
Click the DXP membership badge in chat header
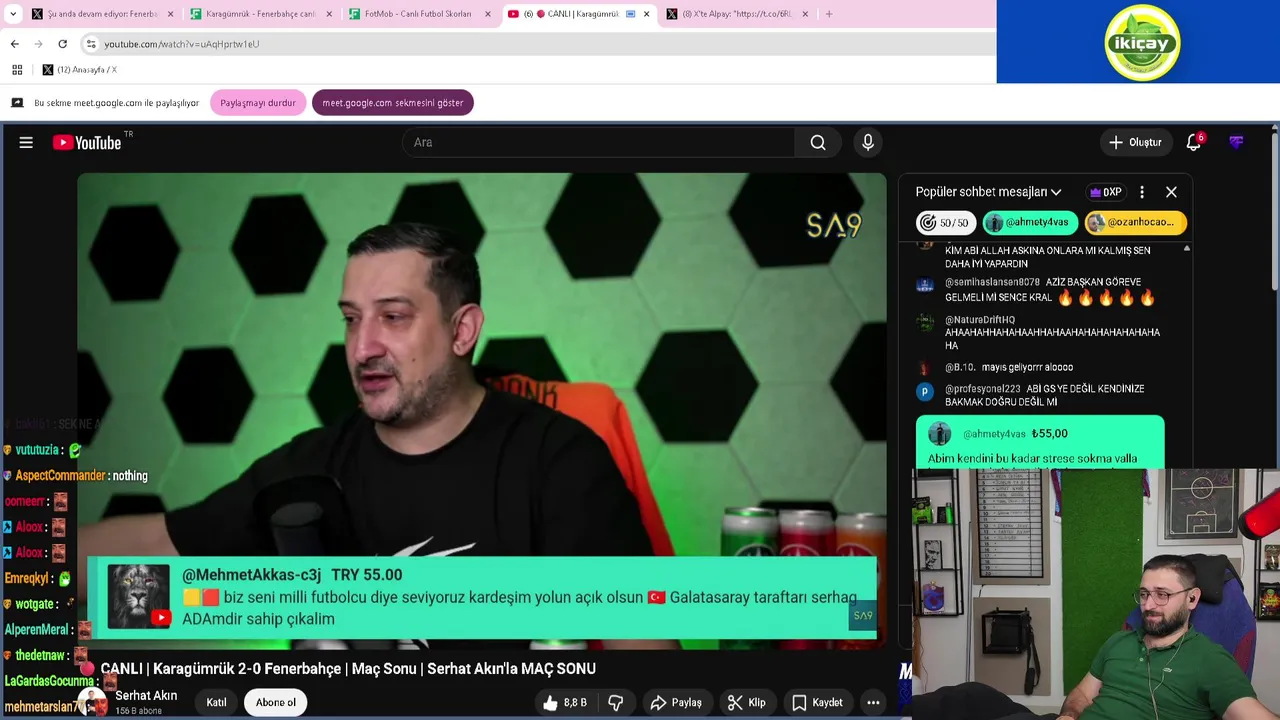pyautogui.click(x=1105, y=192)
